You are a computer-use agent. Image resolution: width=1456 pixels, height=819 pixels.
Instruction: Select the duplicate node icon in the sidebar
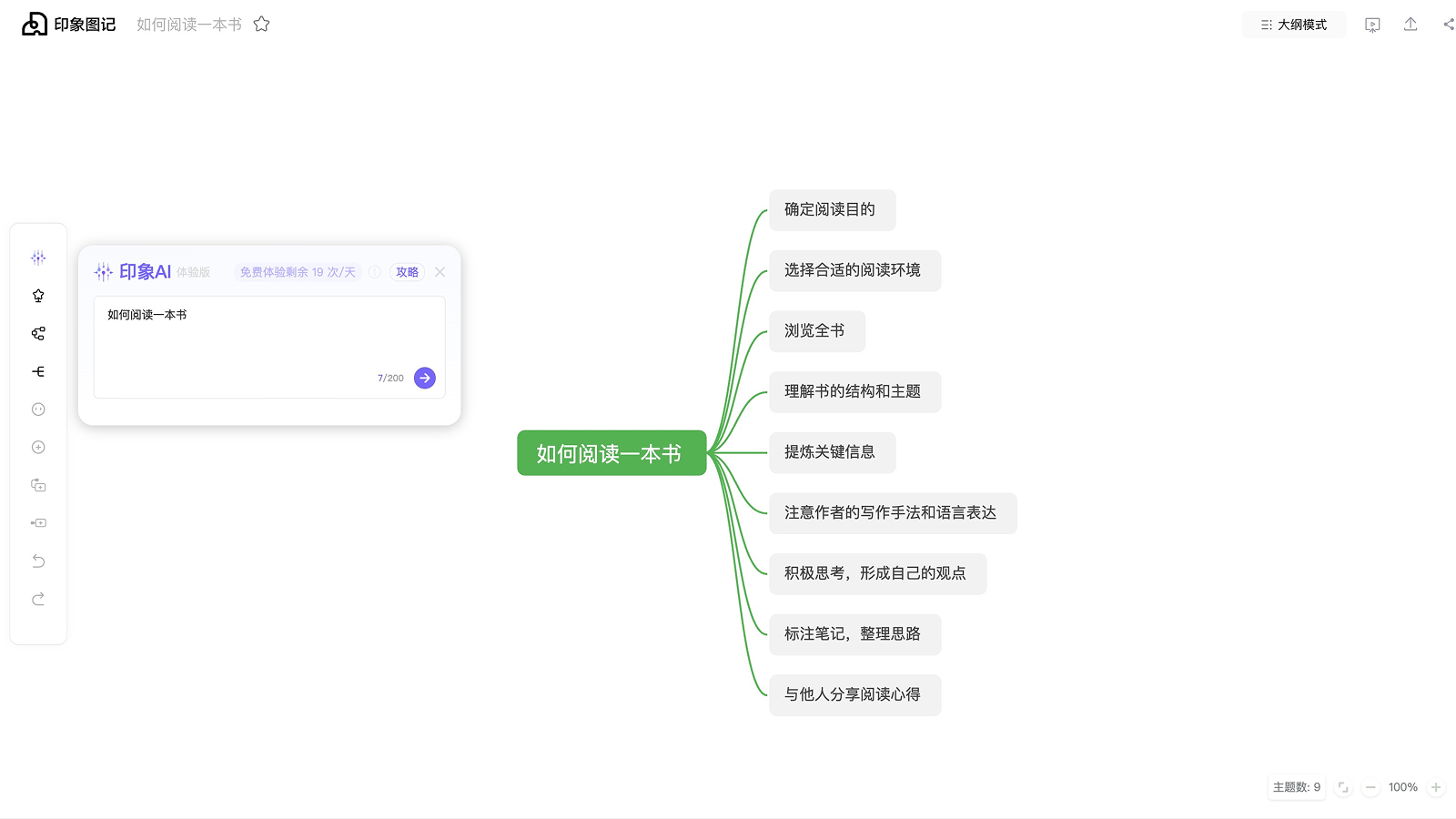38,485
